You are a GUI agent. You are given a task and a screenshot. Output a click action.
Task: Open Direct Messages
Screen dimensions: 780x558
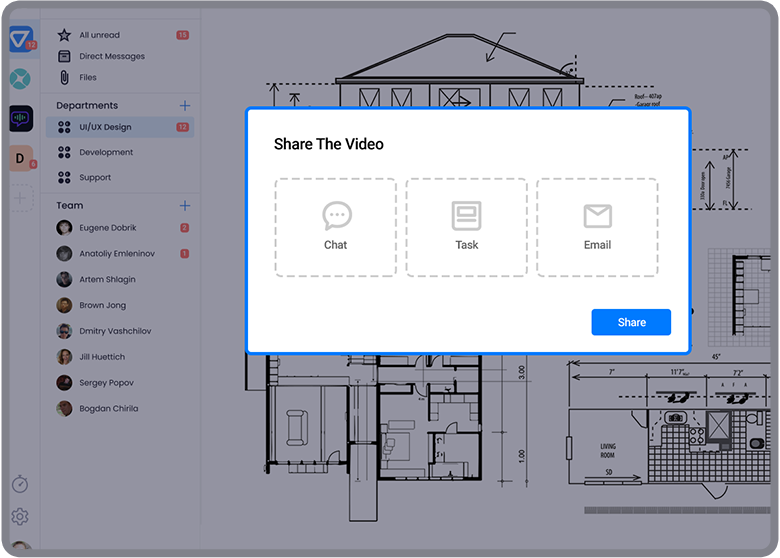click(111, 56)
